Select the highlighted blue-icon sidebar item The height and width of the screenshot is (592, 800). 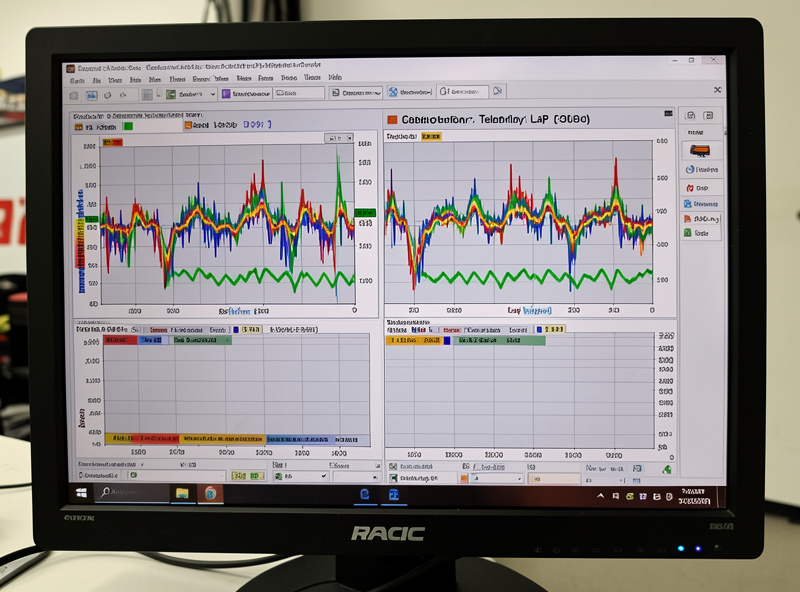(701, 204)
